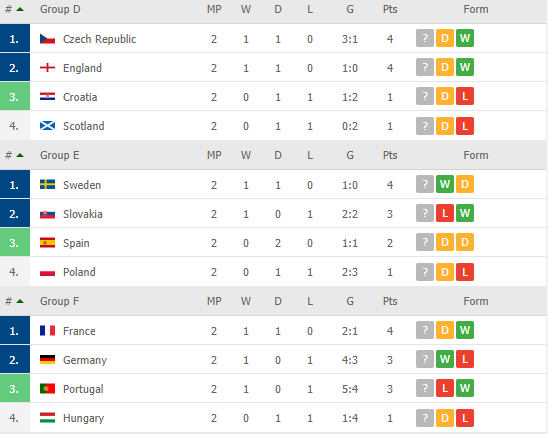
Task: Sort Group E by rank arrow
Action: (20, 155)
